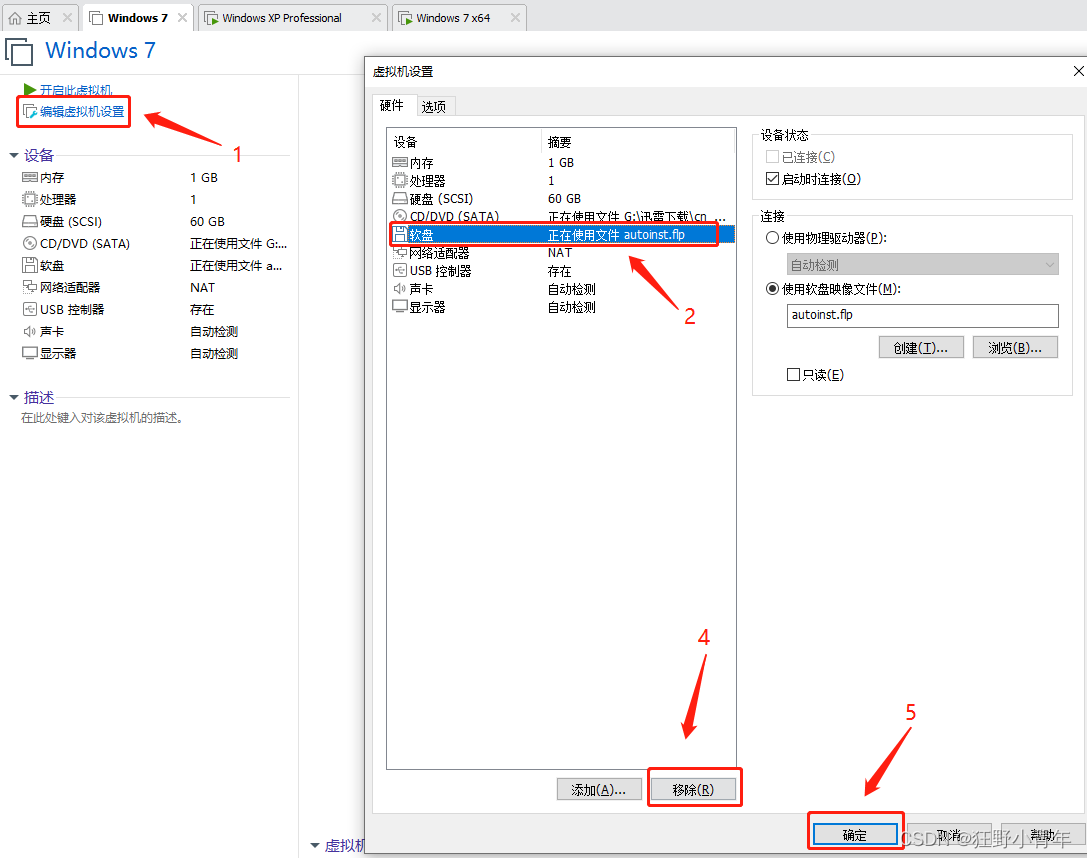Expand the 虚拟机 section at bottom
This screenshot has width=1087, height=858.
pos(315,846)
